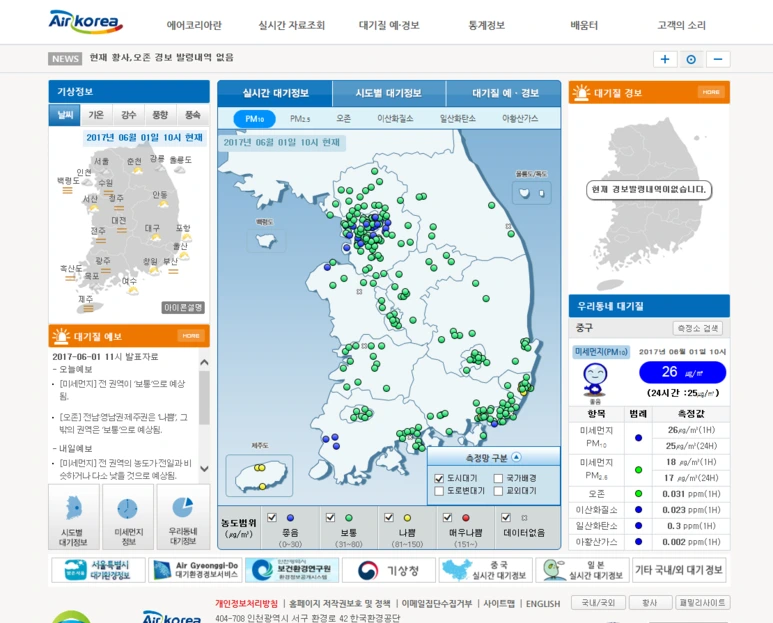773x623 pixels.
Task: Select the 오존 pollutant tab
Action: [344, 119]
